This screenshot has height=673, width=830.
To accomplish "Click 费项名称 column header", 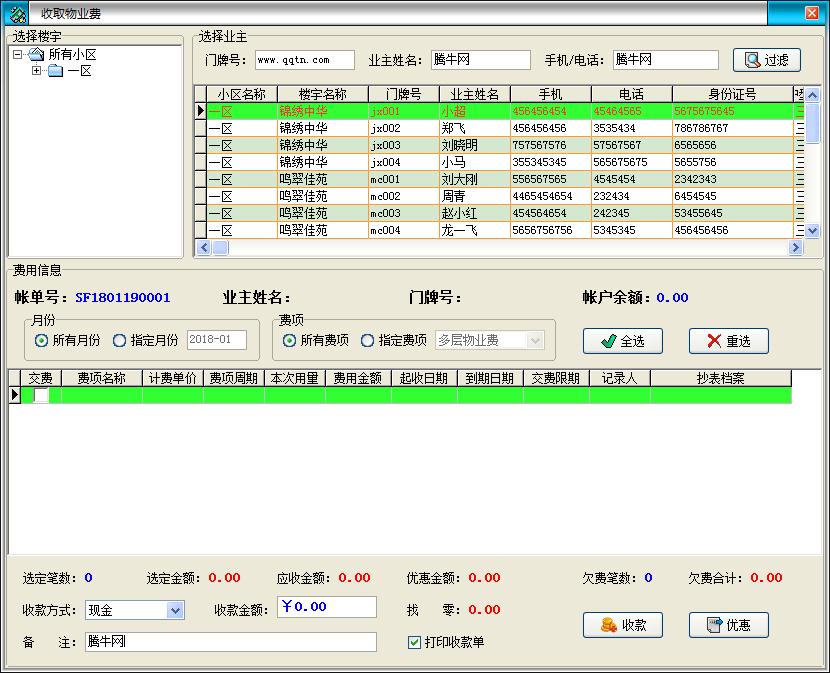I will tap(102, 378).
